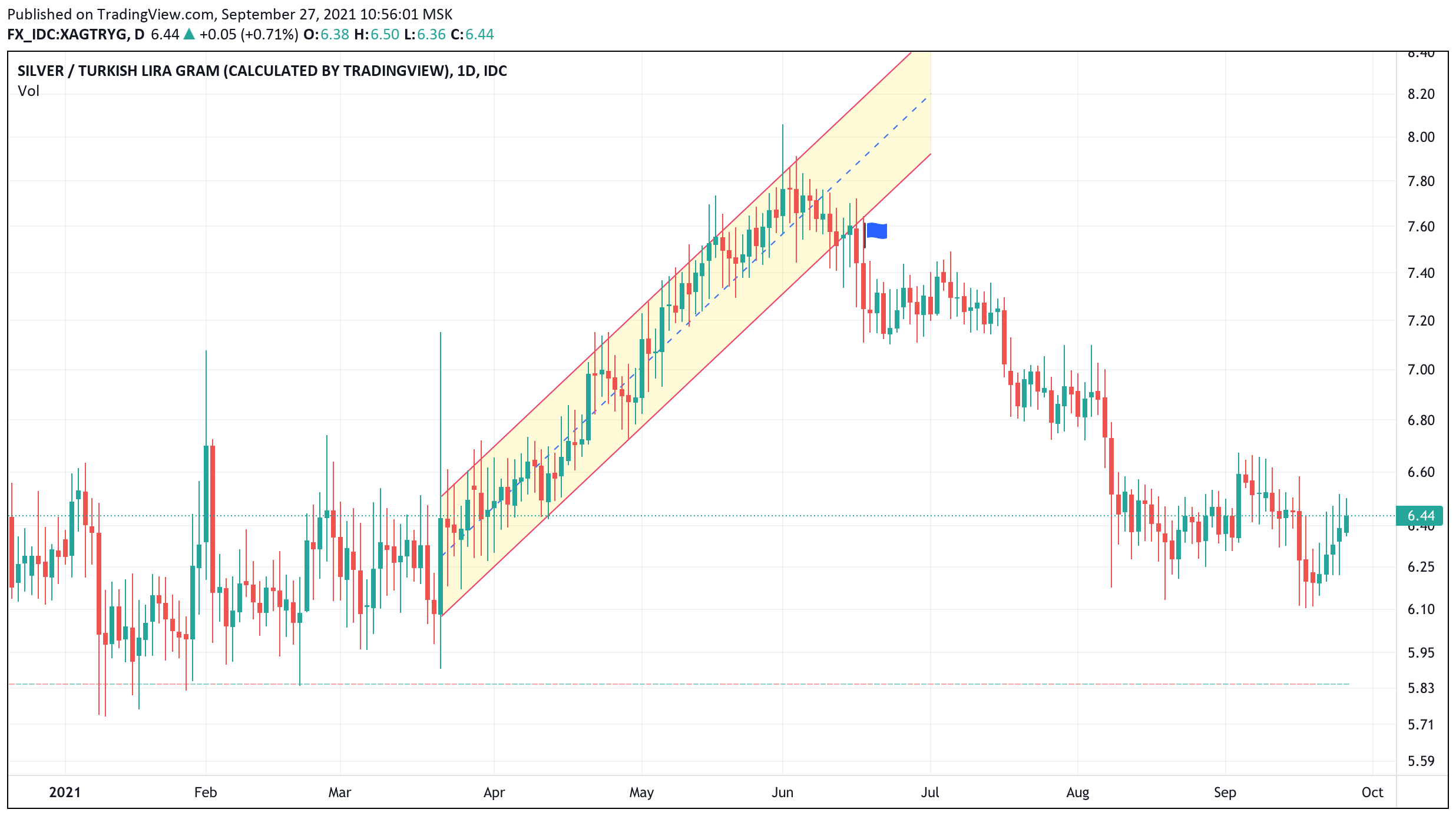This screenshot has width=1456, height=816.
Task: Click the SILVER / TURKISH LIRA GRAM chart title
Action: coord(262,71)
